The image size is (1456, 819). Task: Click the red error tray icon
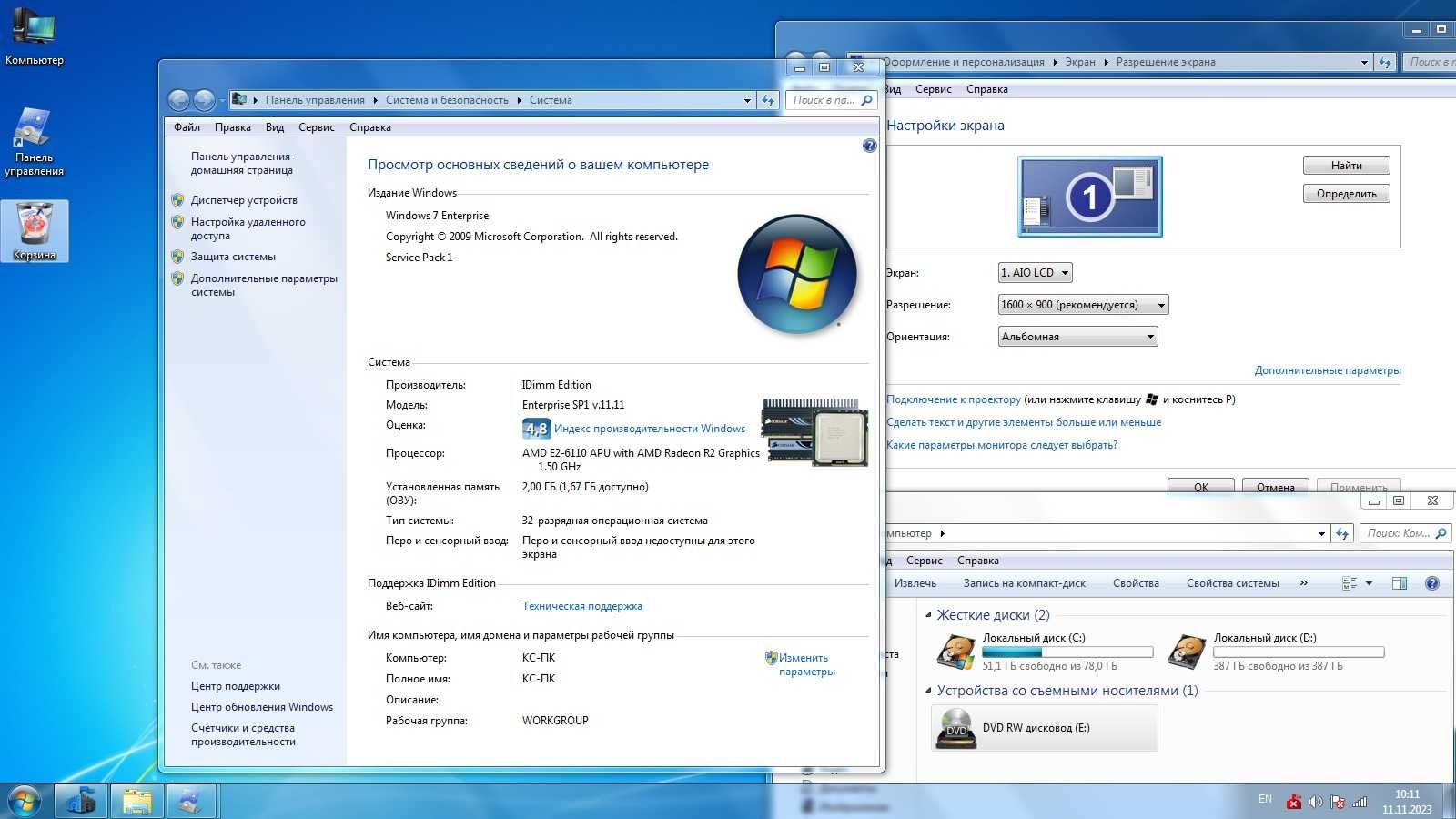point(1293,802)
